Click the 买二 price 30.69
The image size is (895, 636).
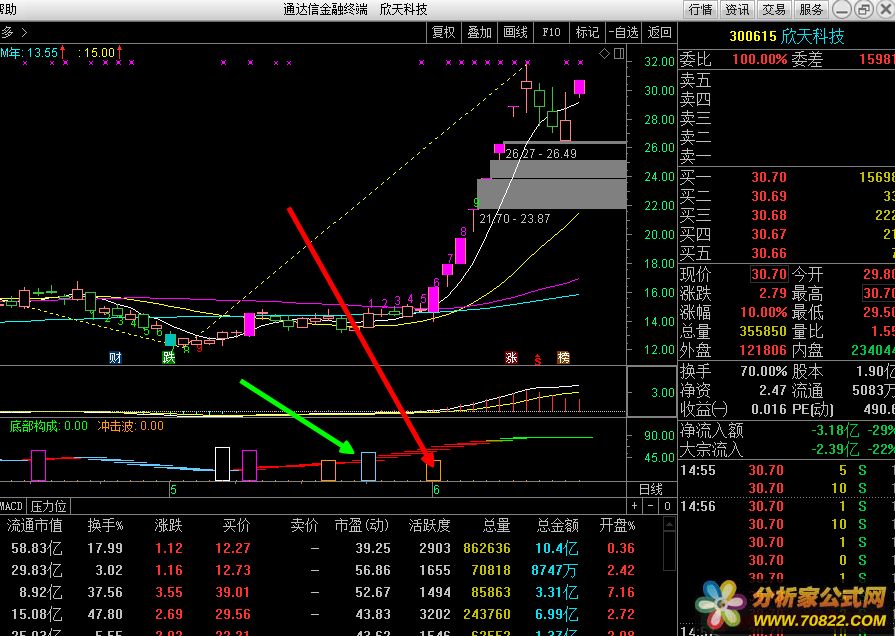click(769, 196)
